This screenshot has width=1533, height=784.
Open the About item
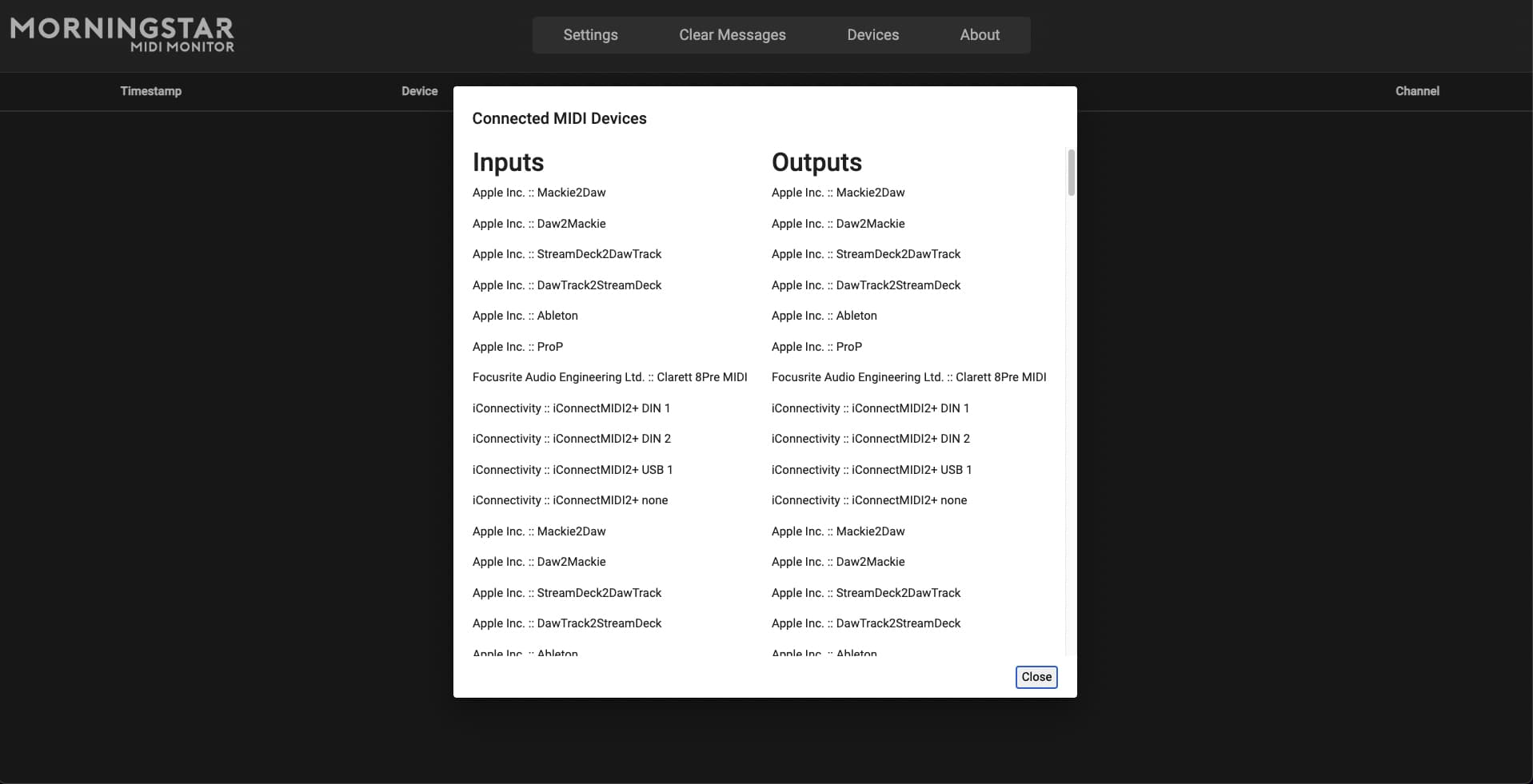tap(980, 35)
